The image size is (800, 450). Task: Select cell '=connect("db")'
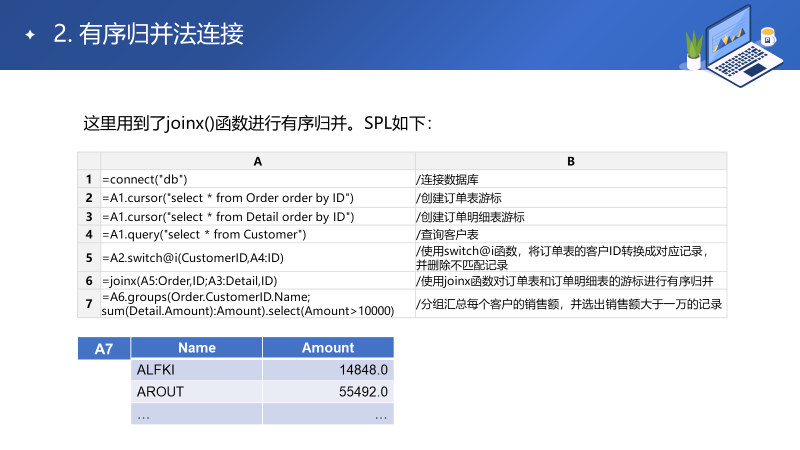click(x=258, y=179)
